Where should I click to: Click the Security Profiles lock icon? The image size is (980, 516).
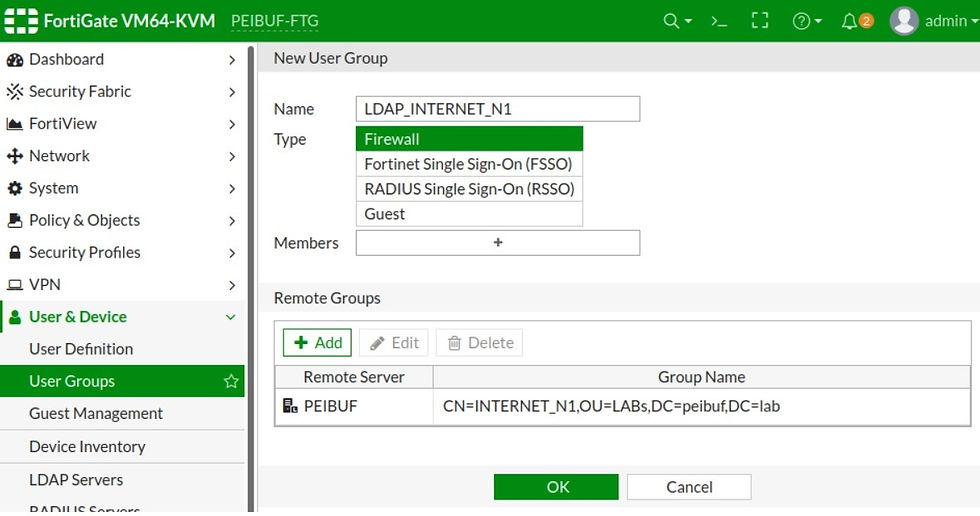[14, 252]
